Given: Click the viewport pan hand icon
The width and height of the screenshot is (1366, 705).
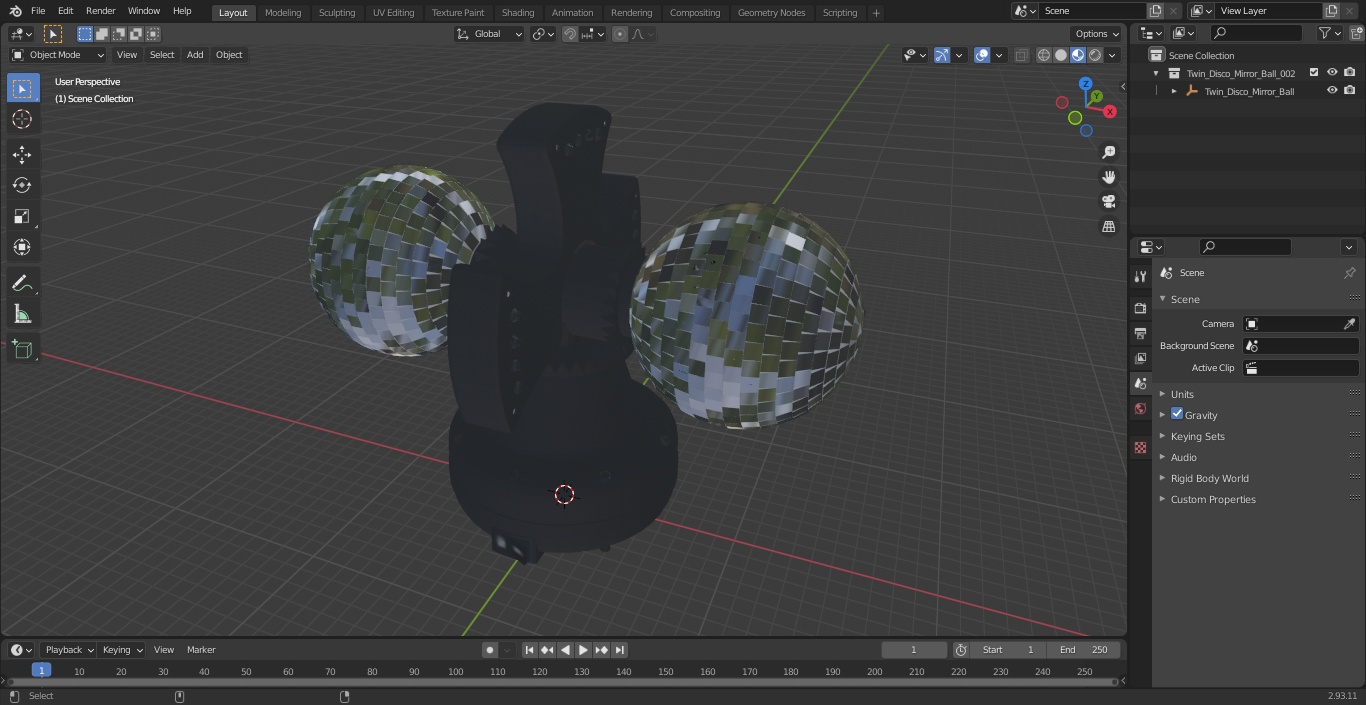Looking at the screenshot, I should (x=1108, y=177).
